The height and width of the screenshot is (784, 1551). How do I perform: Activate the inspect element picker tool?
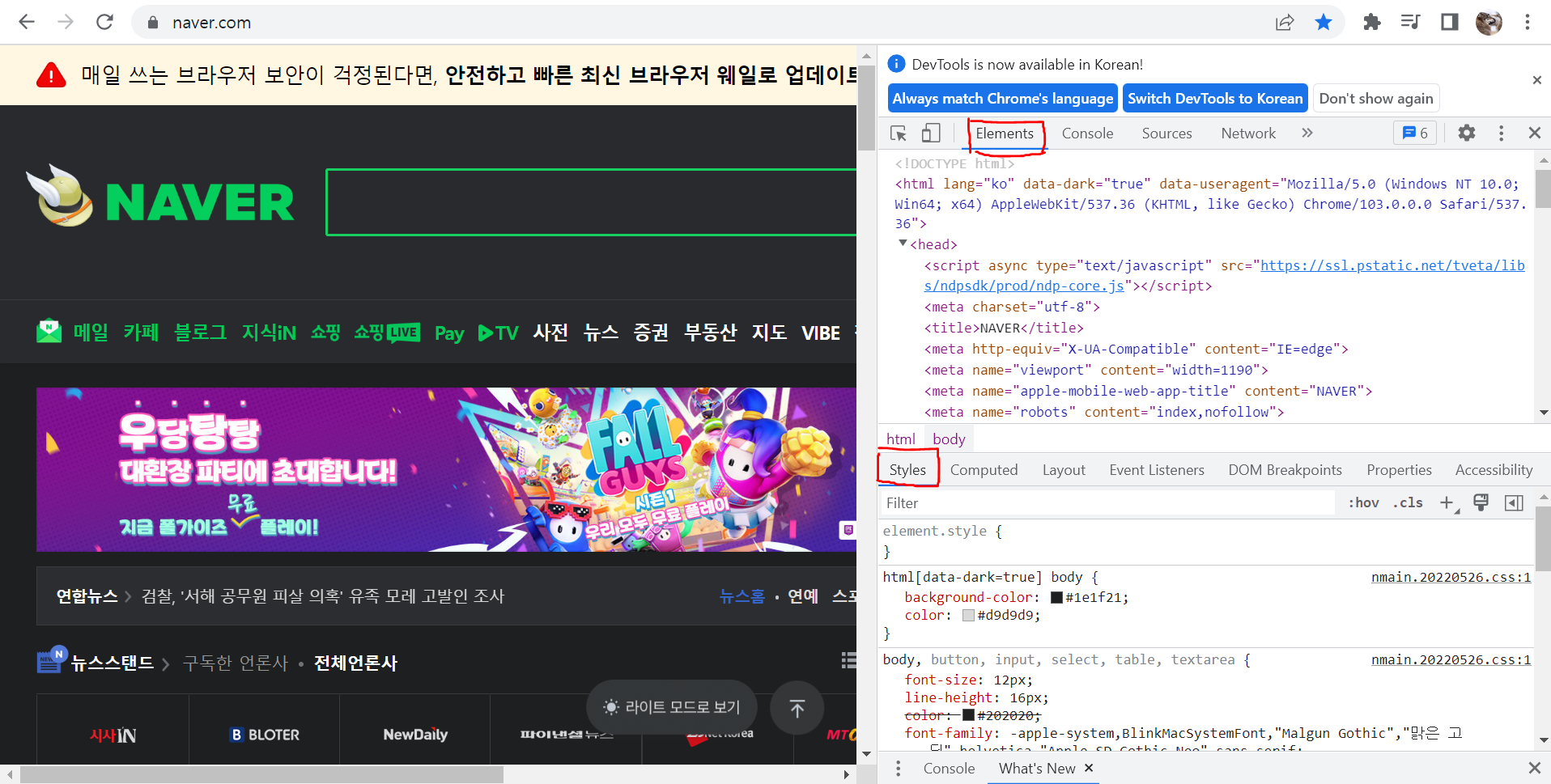click(x=899, y=133)
